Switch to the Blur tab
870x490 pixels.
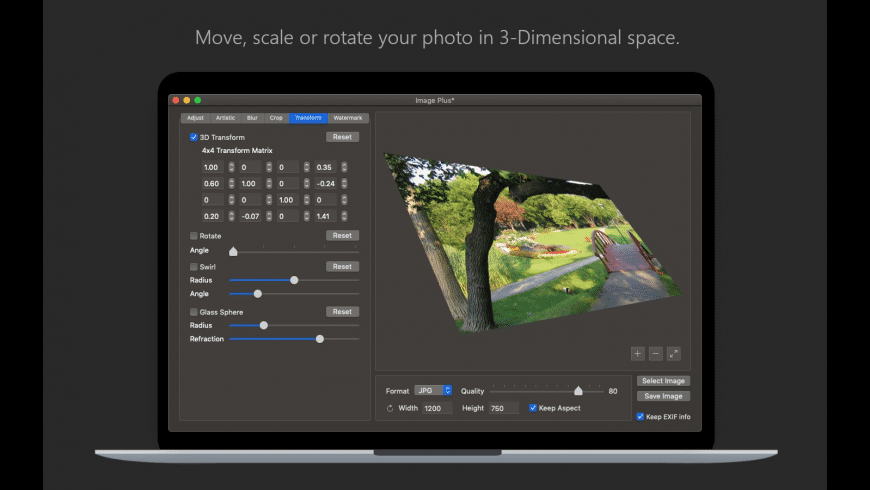[x=252, y=118]
